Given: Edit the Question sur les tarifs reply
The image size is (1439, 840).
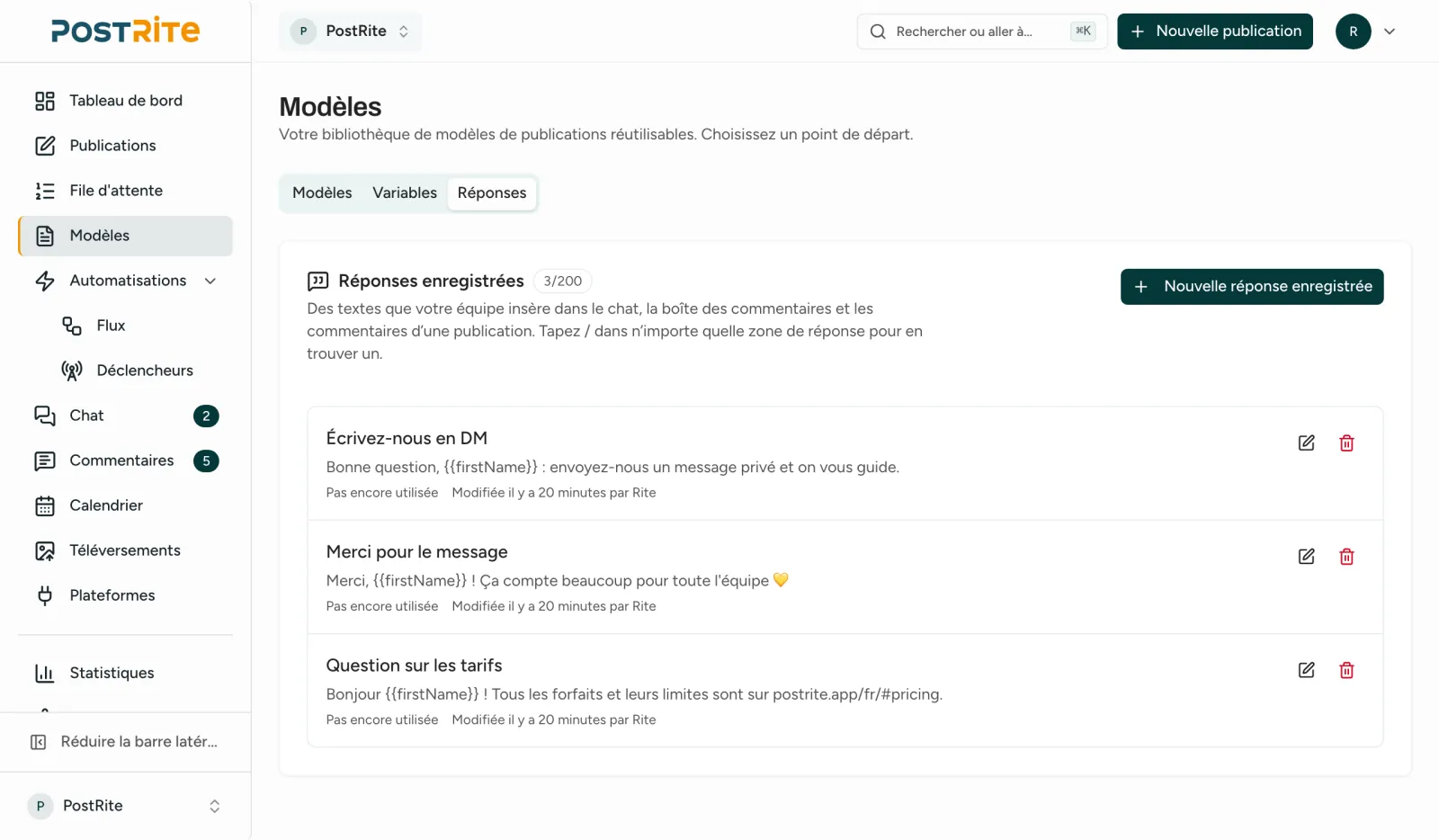Looking at the screenshot, I should point(1307,670).
